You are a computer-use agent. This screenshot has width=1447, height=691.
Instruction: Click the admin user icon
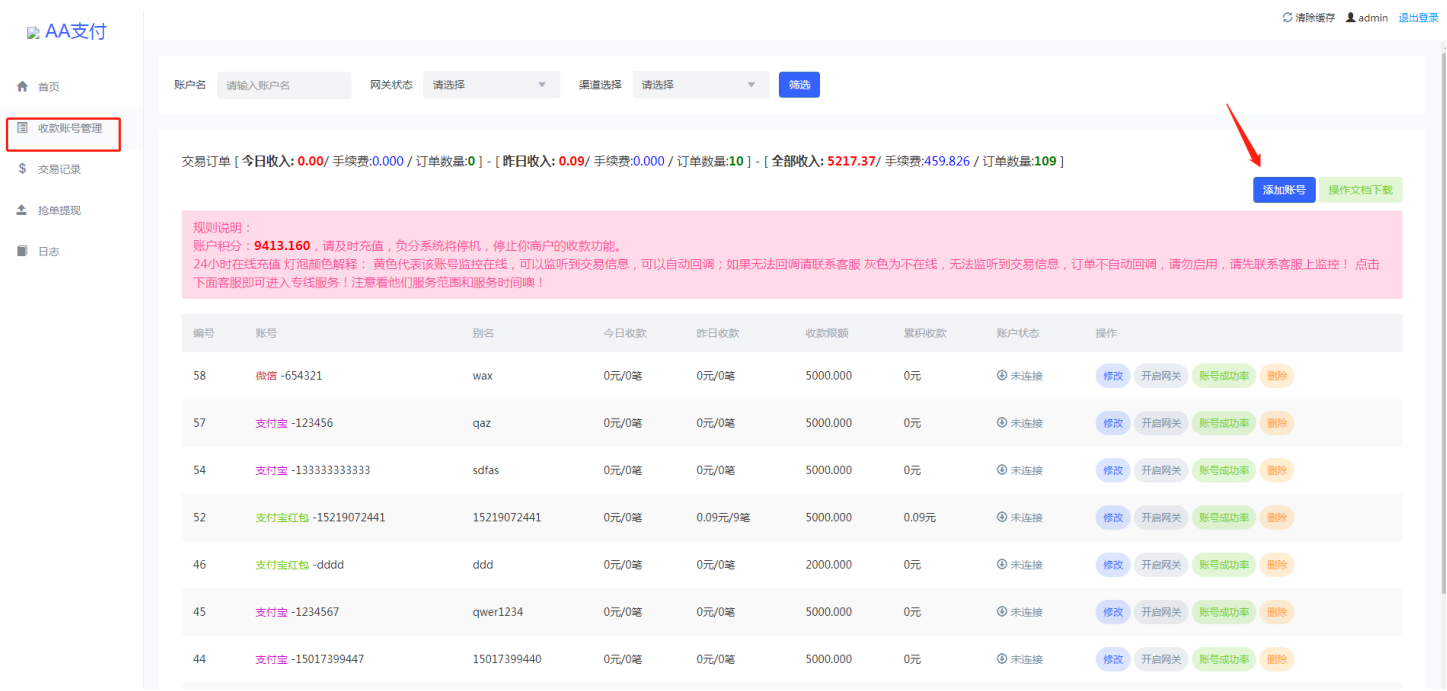[x=1350, y=18]
